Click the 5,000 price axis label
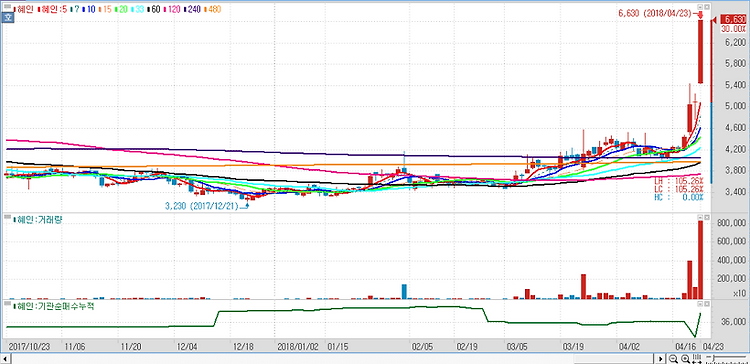The height and width of the screenshot is (364, 750). pyautogui.click(x=735, y=106)
